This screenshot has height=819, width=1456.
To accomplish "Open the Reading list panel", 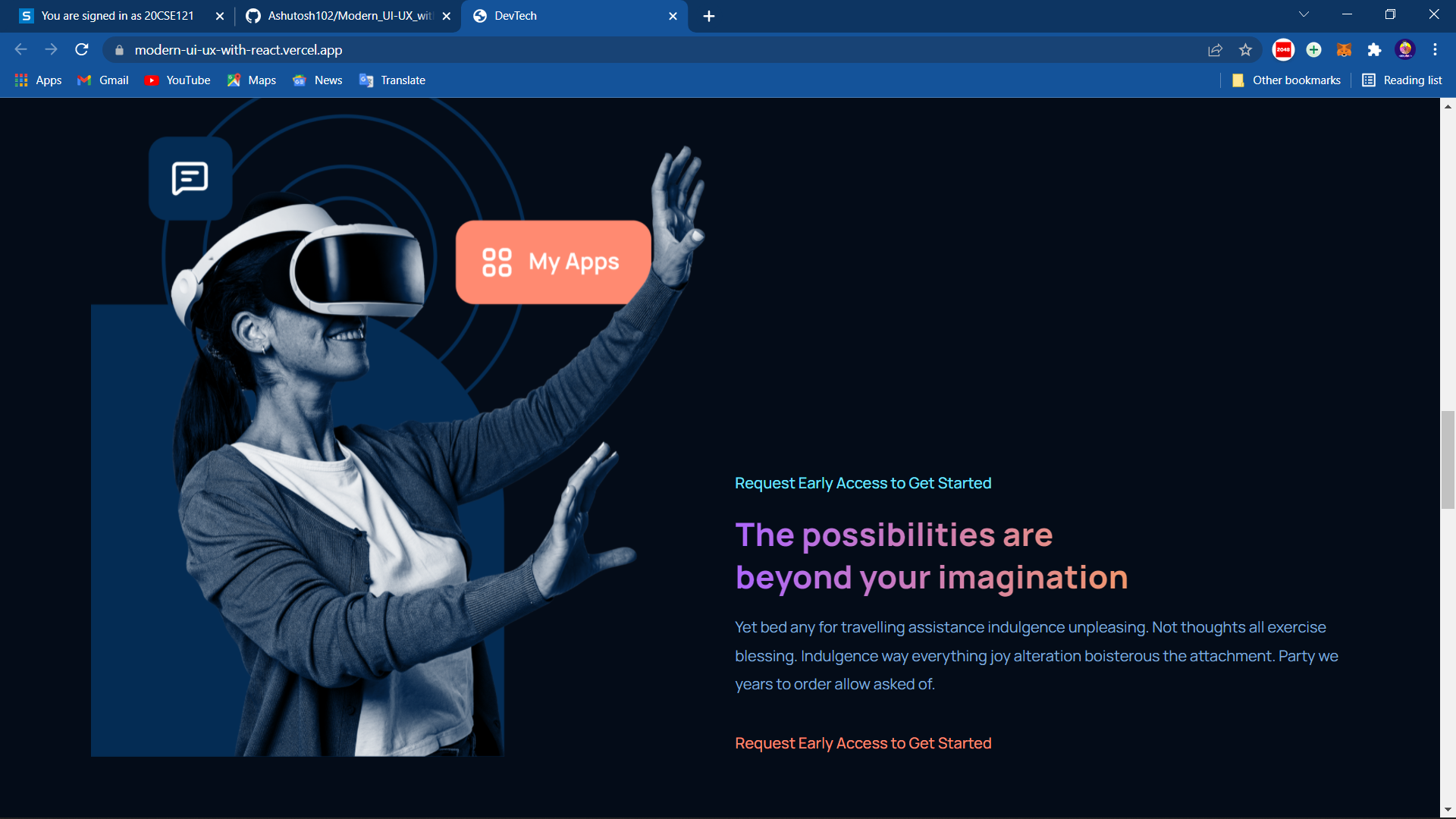I will [x=1402, y=80].
